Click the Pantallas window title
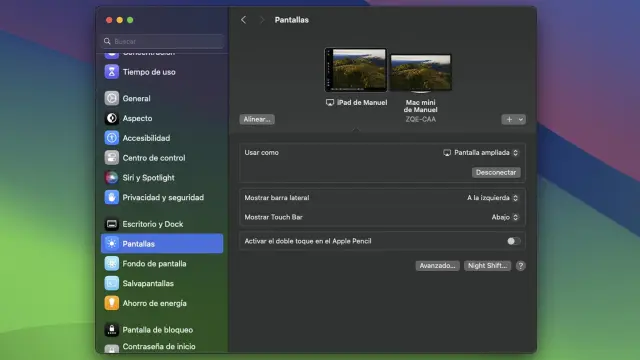Viewport: 640px width, 360px height. 291,20
